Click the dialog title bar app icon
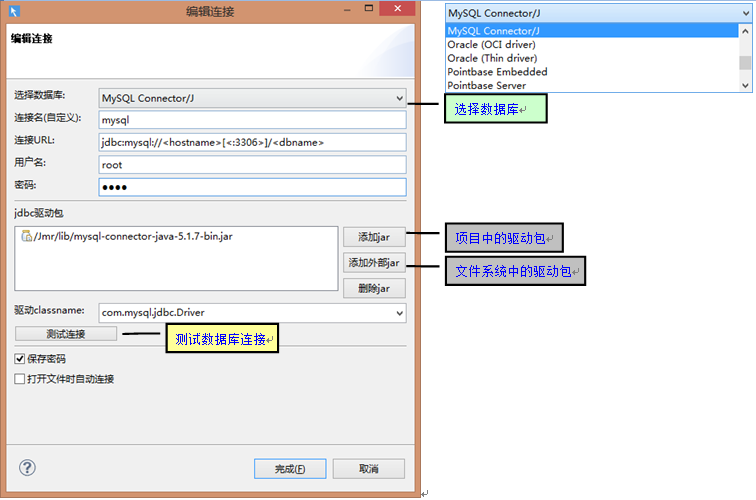This screenshot has height=500, width=756. point(14,11)
